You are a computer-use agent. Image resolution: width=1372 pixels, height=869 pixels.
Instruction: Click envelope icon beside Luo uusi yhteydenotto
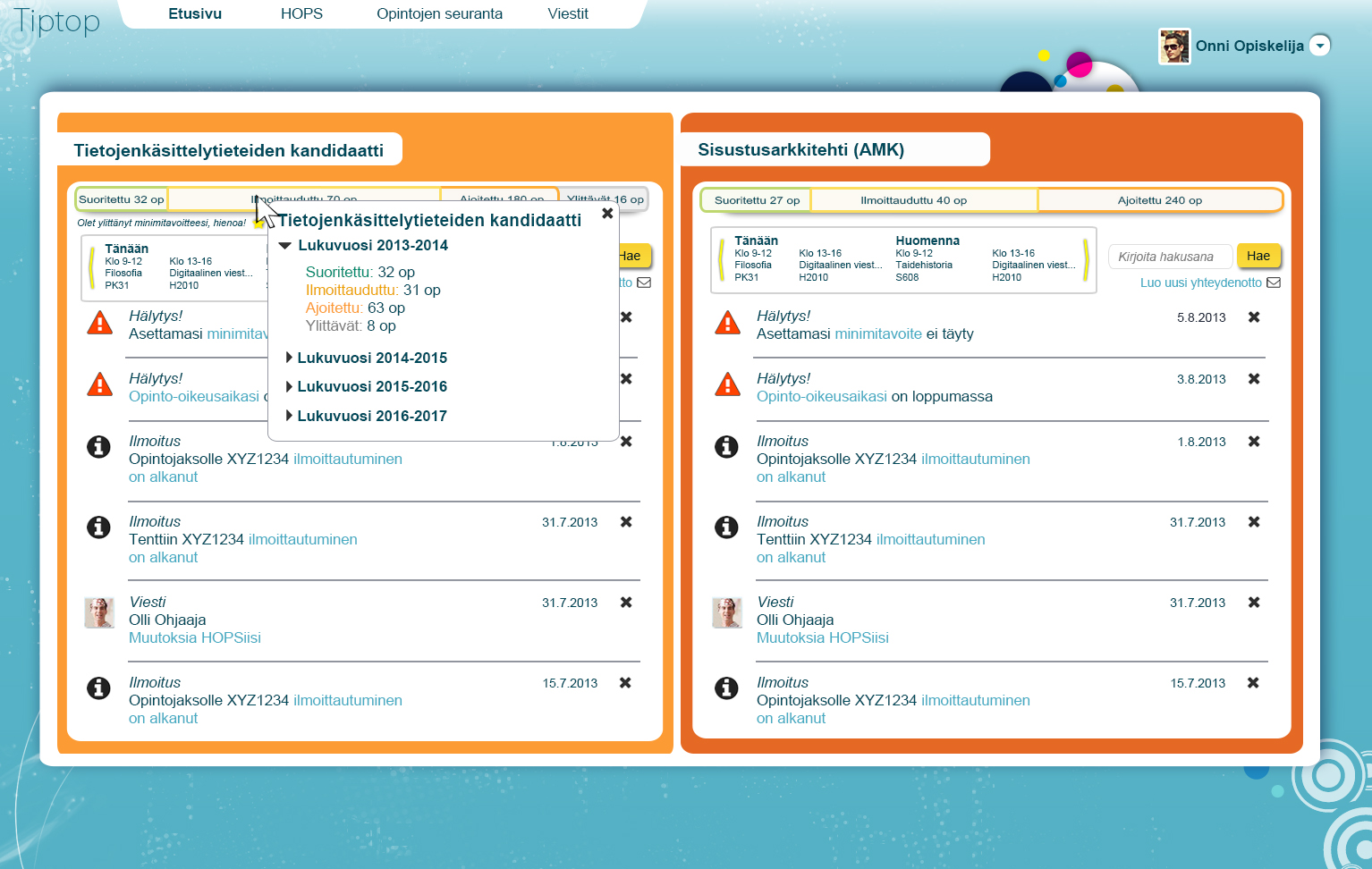(x=1274, y=283)
